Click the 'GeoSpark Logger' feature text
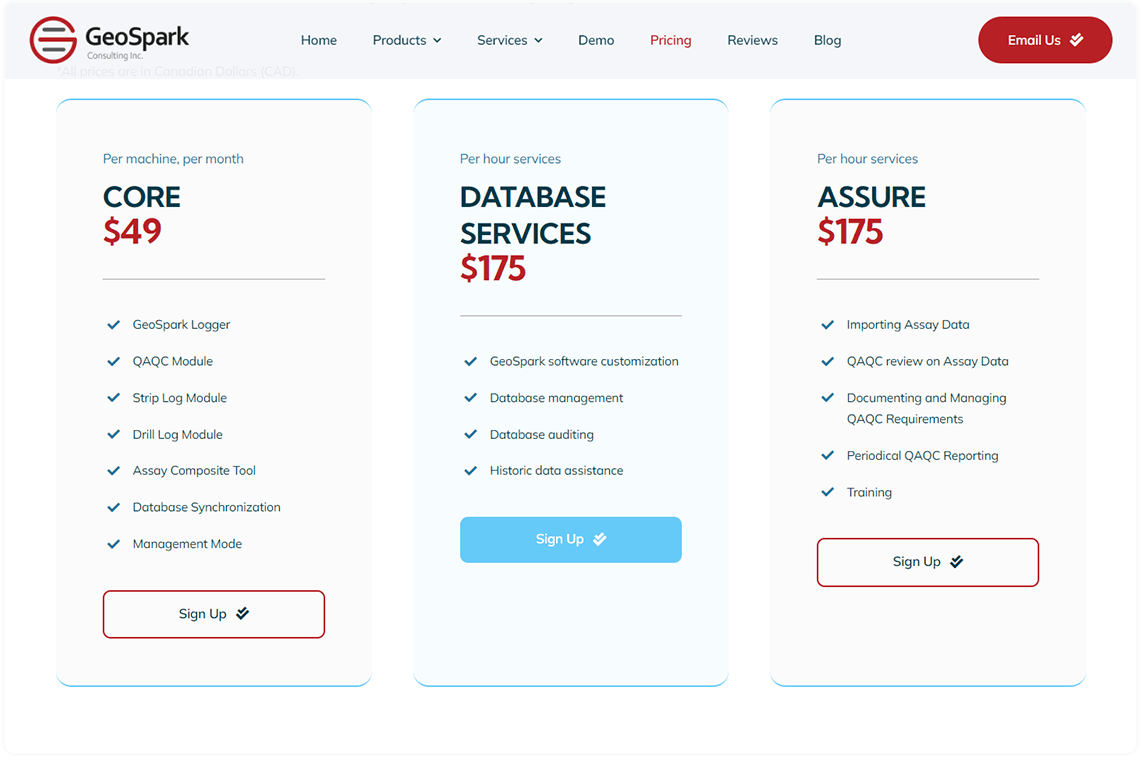This screenshot has width=1141, height=760. pyautogui.click(x=181, y=325)
